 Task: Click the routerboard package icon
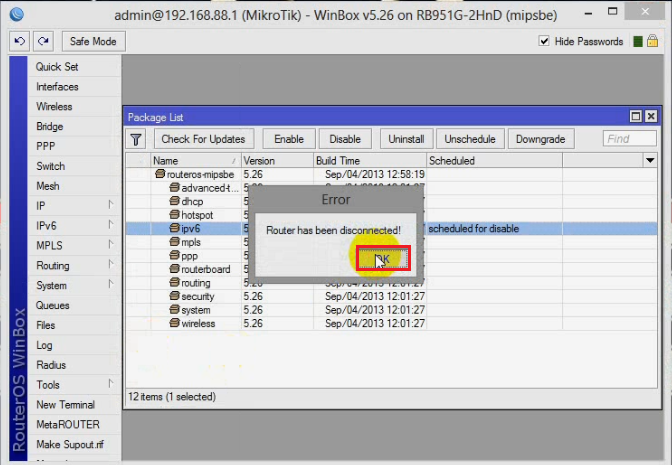tap(174, 269)
